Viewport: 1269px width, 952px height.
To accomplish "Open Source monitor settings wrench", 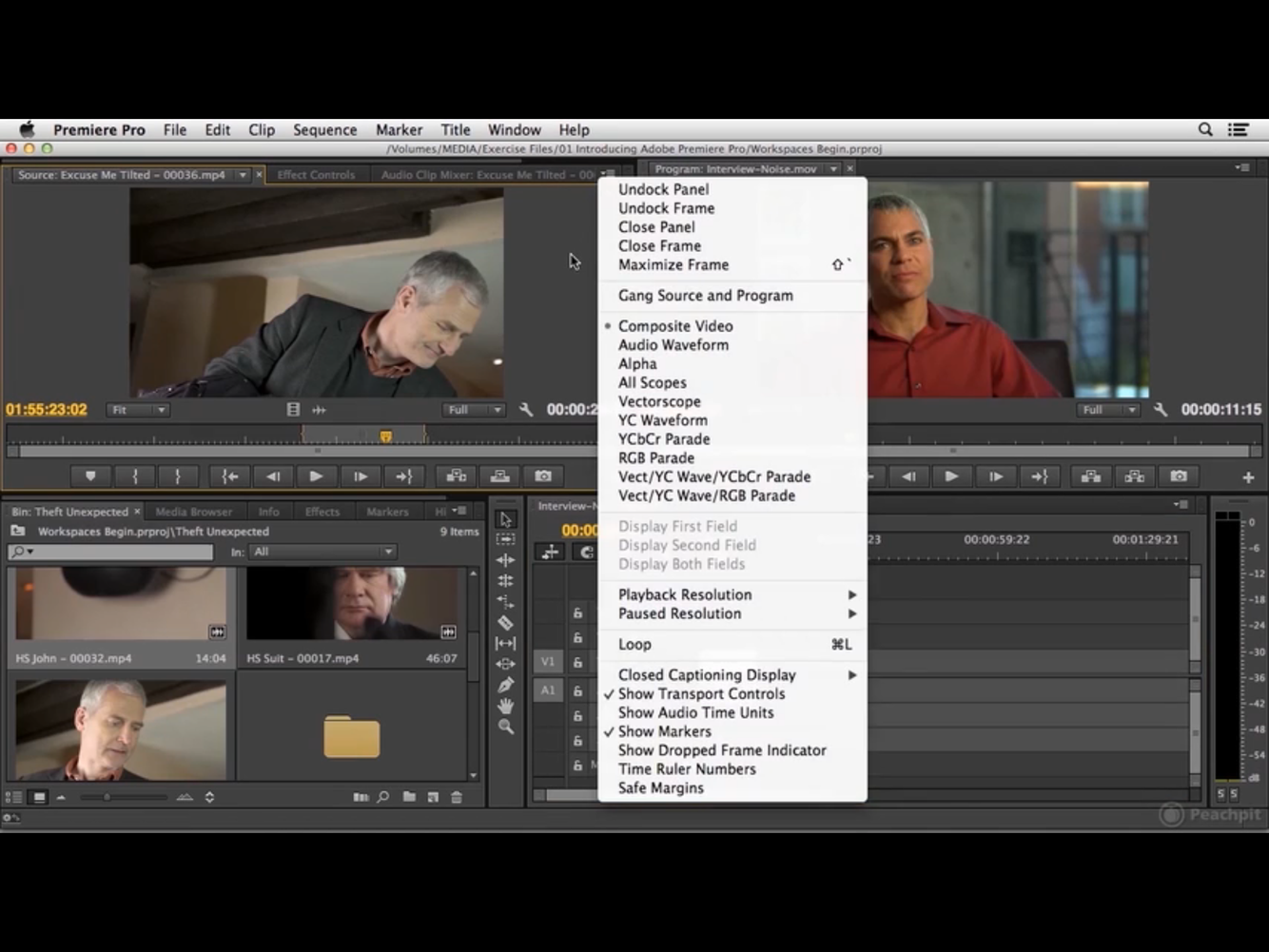I will [526, 410].
